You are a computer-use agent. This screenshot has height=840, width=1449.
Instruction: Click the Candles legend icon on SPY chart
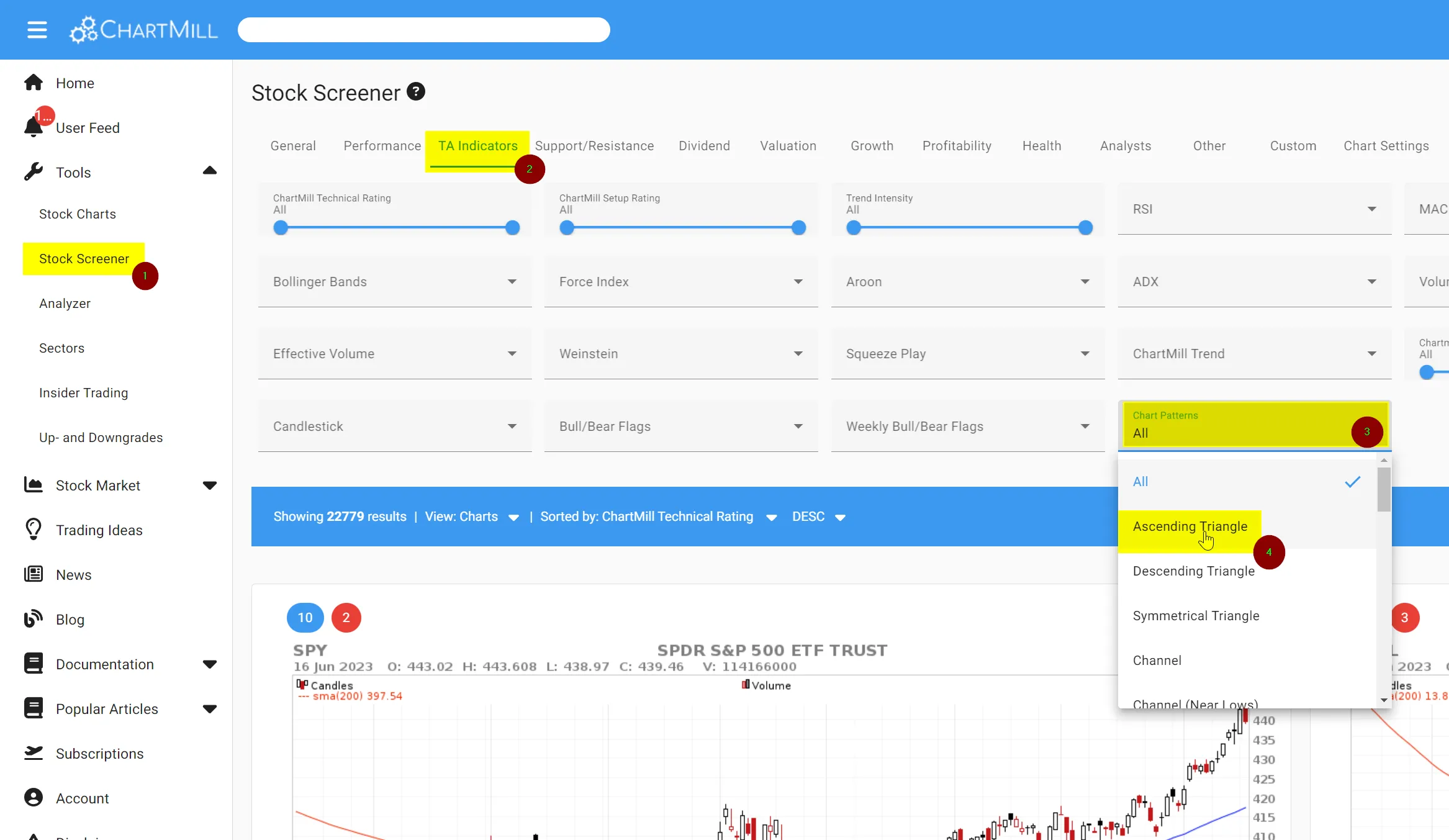tap(302, 685)
